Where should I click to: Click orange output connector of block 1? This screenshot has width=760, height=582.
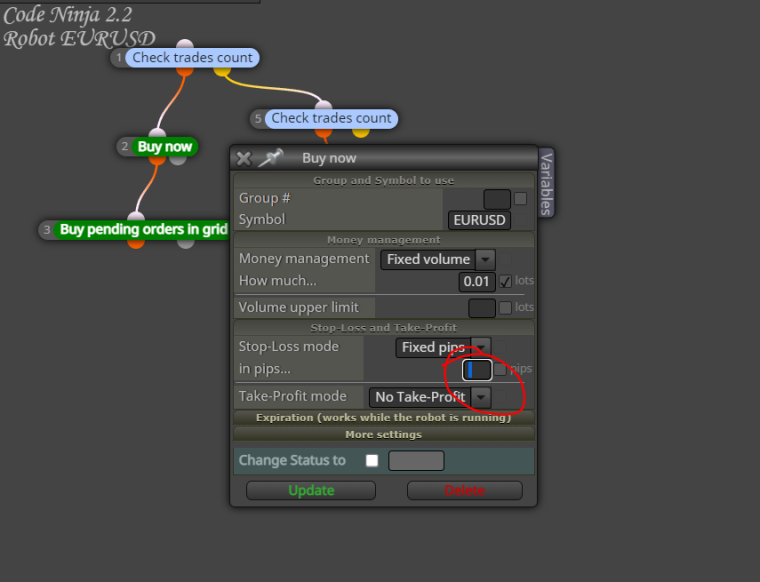(185, 71)
